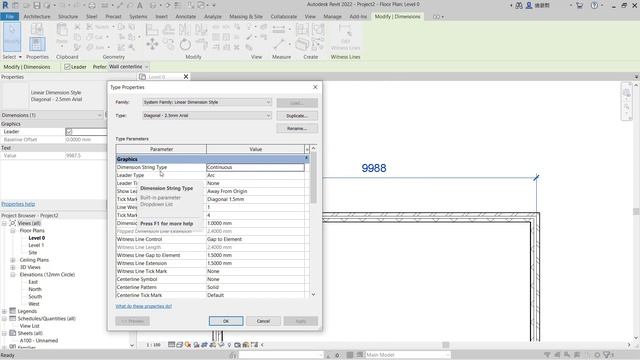Viewport: 640px width, 360px height.
Task: Toggle Properties palette icon in ribbon
Action: 37,44
